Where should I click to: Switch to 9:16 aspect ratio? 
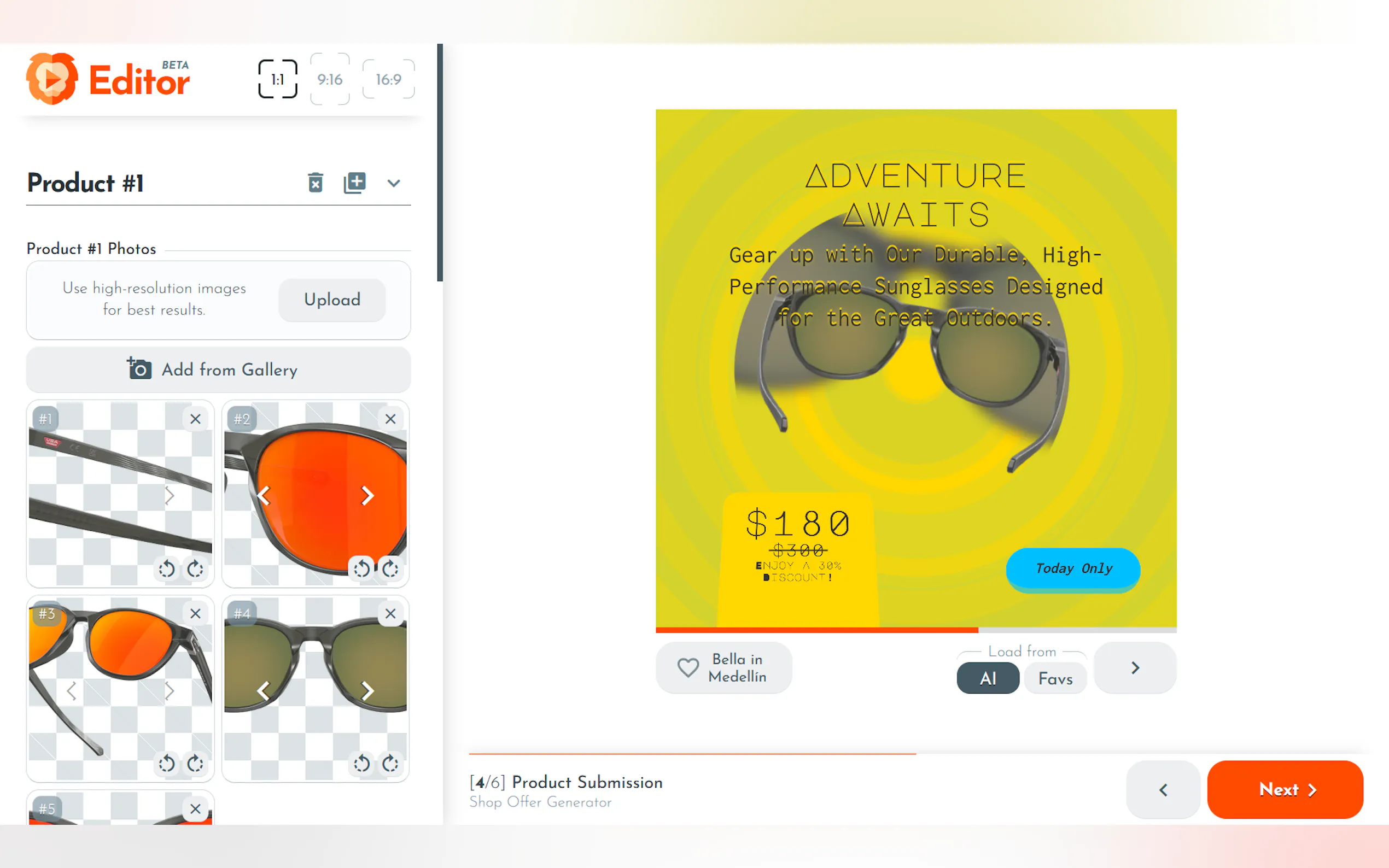point(330,79)
